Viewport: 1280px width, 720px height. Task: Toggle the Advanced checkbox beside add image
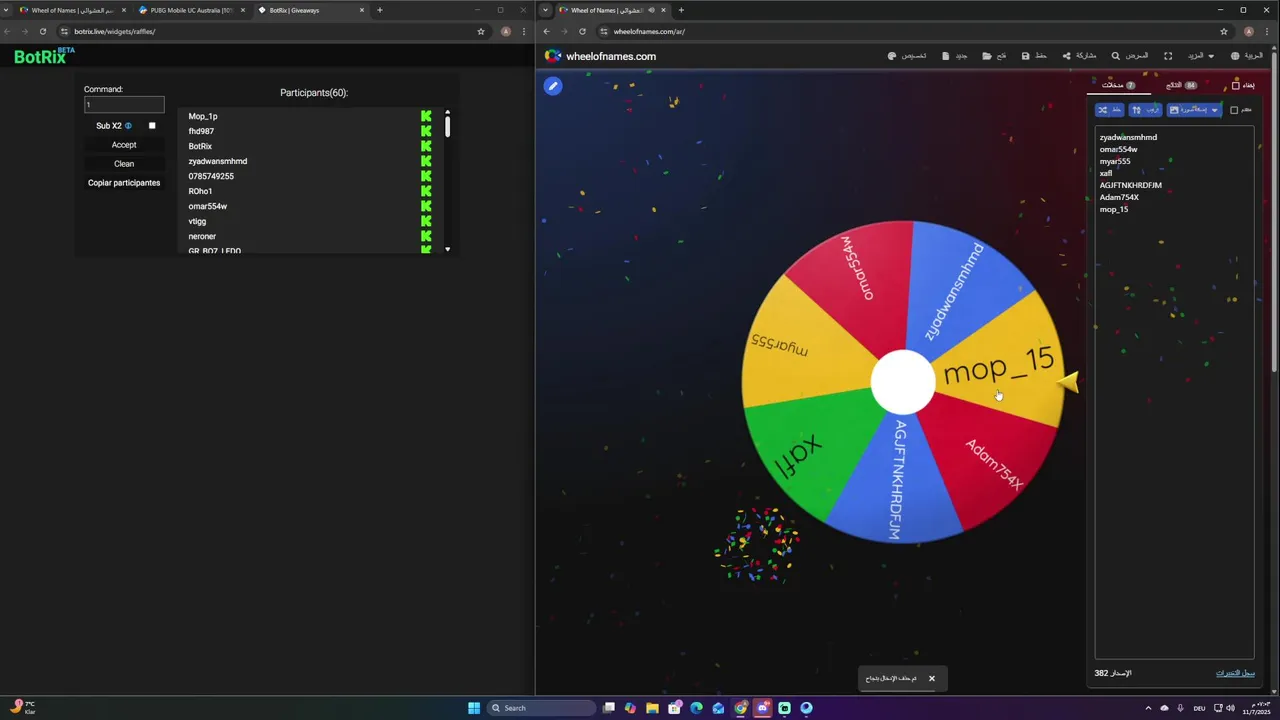[x=1234, y=110]
